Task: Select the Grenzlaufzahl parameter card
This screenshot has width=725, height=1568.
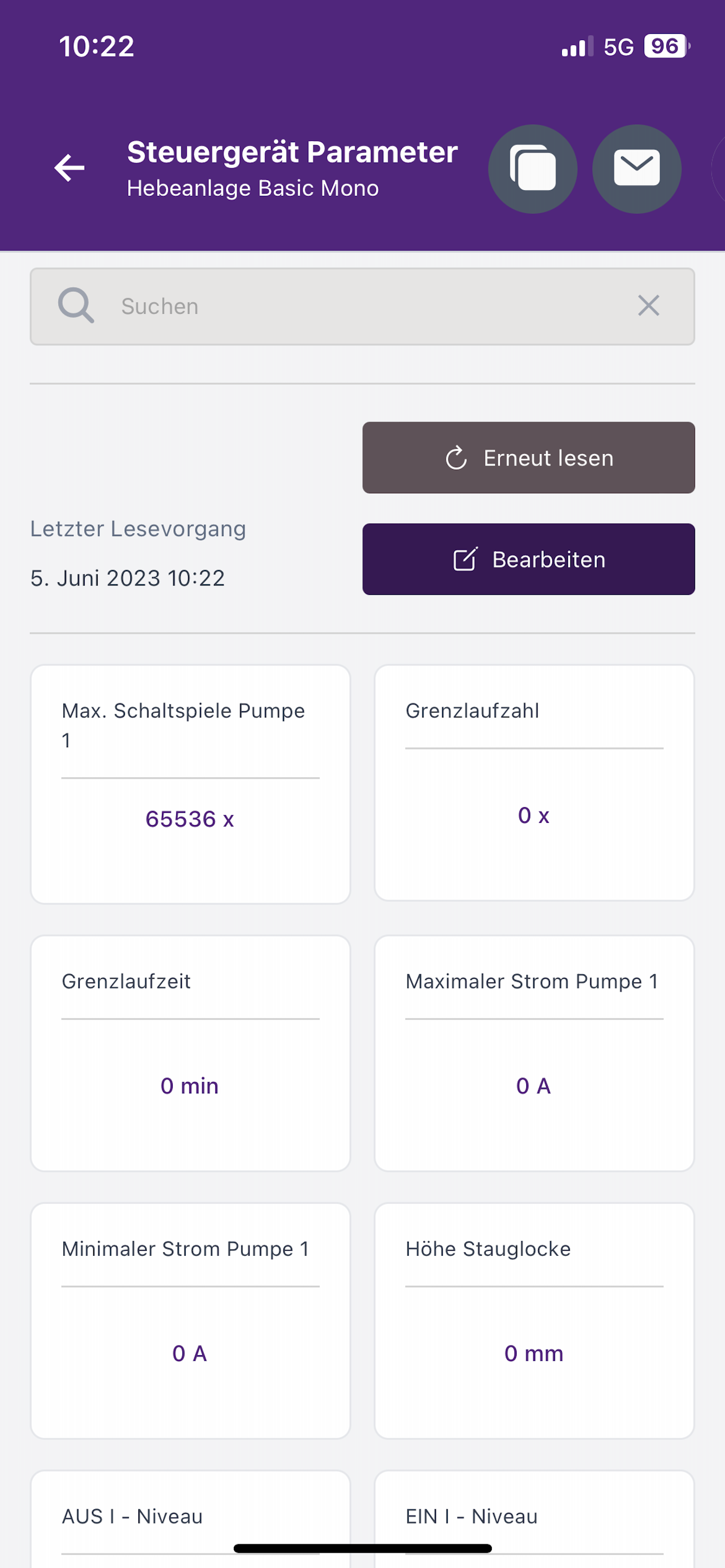Action: point(534,783)
